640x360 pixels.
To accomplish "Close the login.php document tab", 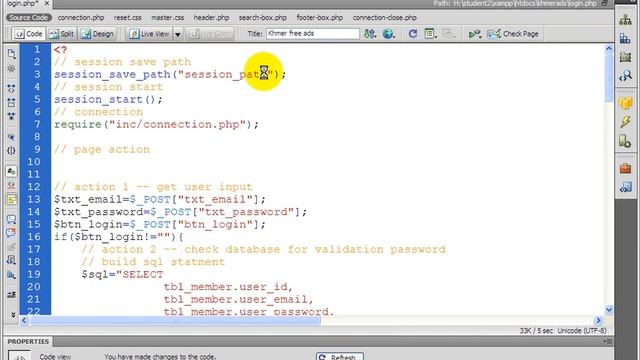I will pos(47,3).
